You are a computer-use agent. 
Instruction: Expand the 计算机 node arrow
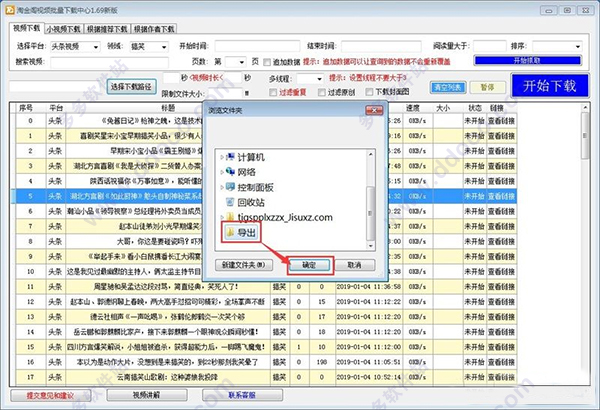tap(222, 157)
